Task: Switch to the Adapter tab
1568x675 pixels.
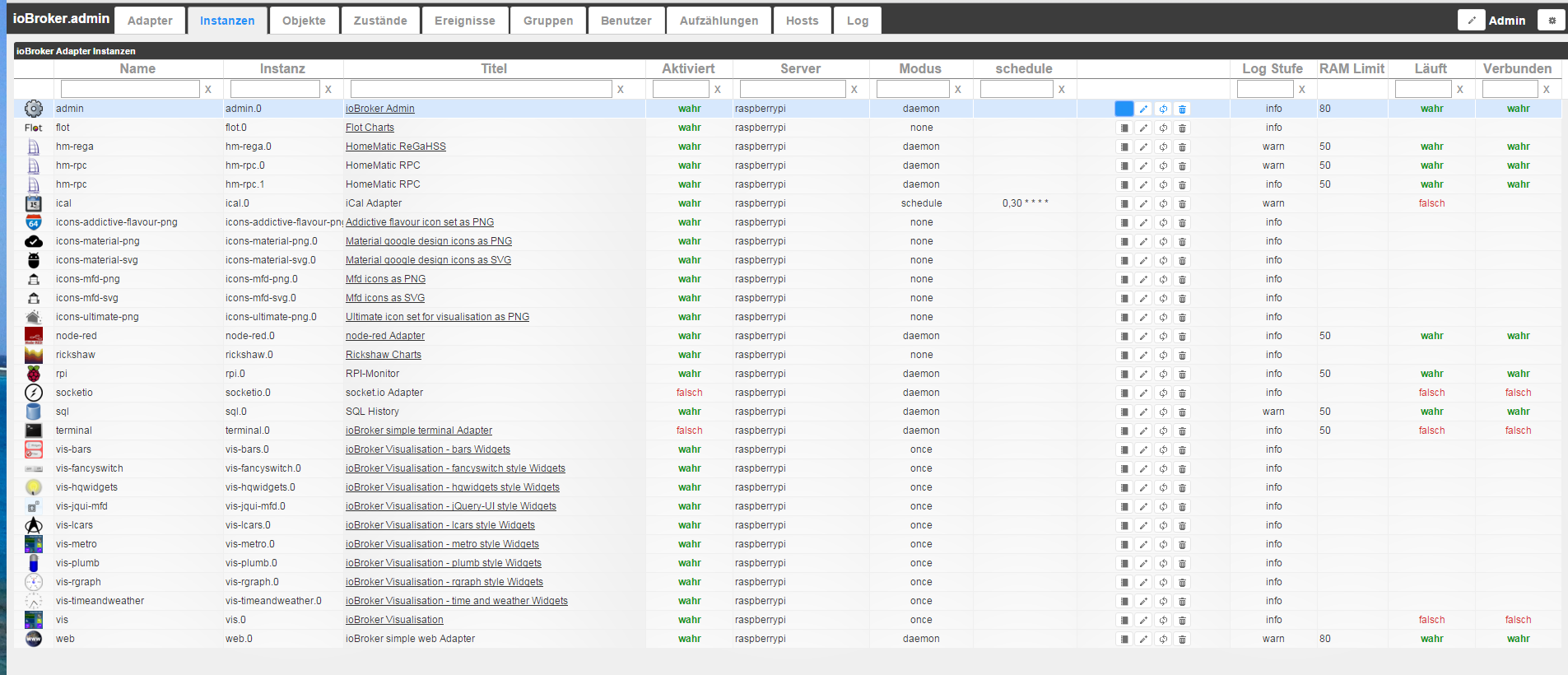Action: click(x=150, y=21)
